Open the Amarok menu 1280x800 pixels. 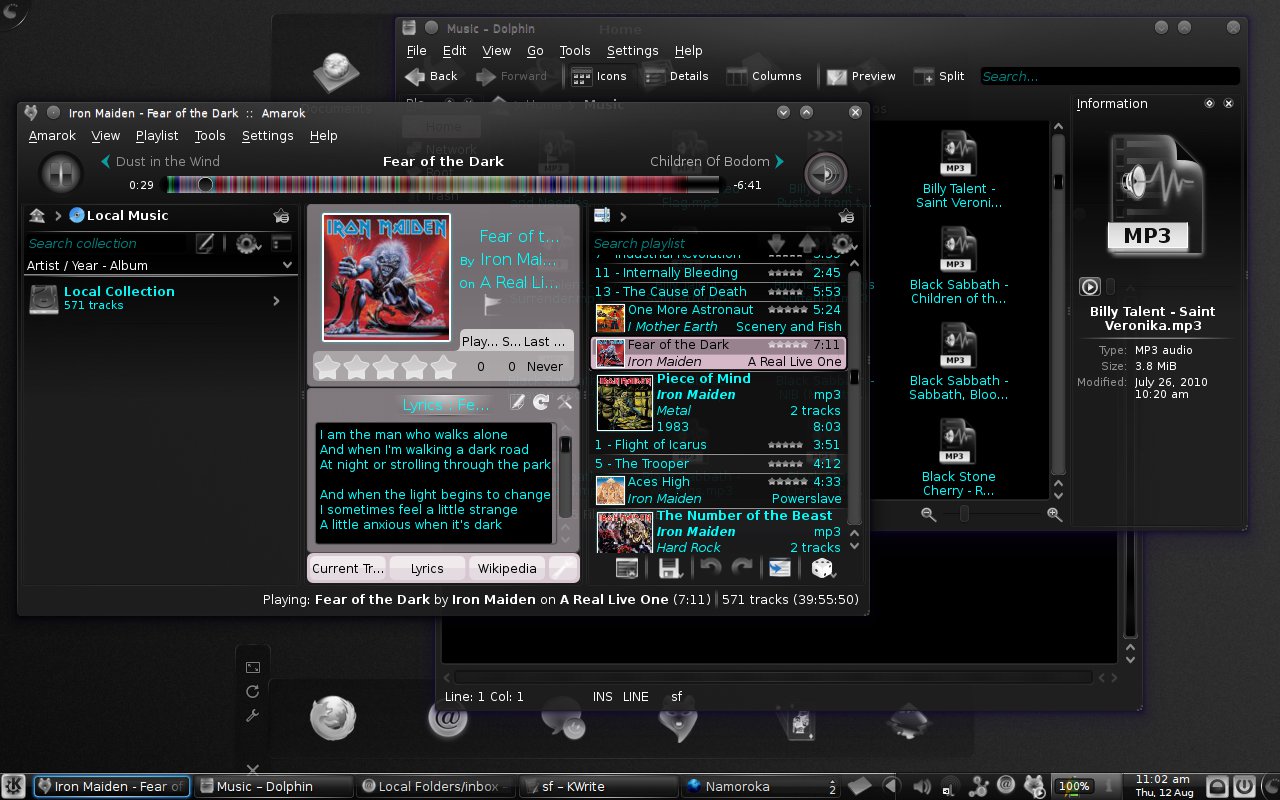[x=52, y=135]
